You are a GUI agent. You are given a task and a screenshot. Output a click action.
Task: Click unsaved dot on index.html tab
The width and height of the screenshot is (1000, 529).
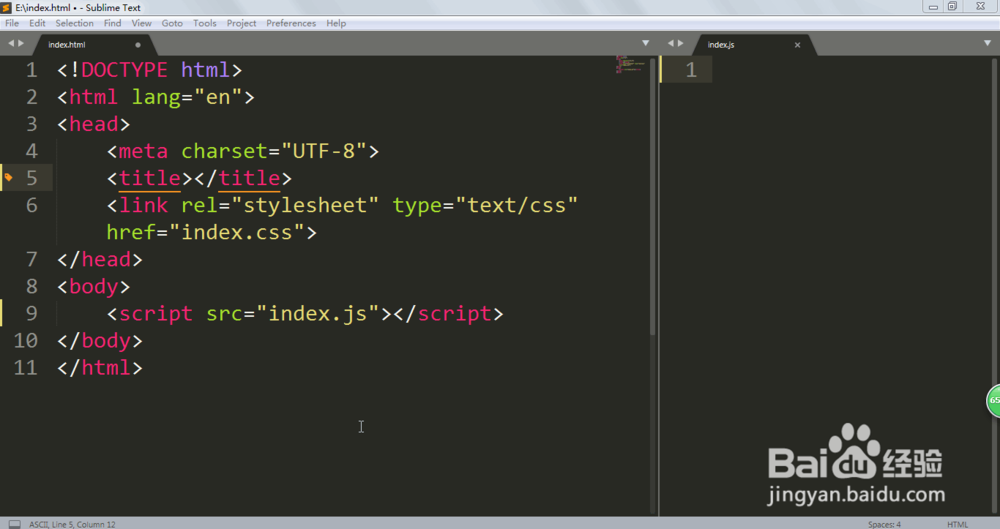click(138, 45)
